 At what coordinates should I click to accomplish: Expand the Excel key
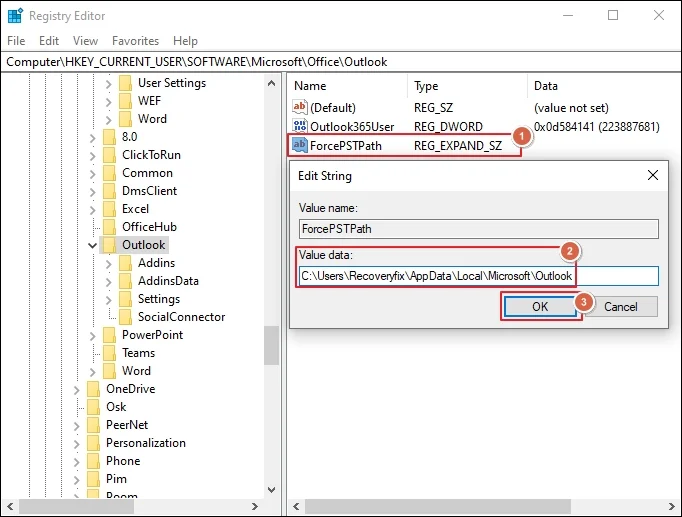93,210
